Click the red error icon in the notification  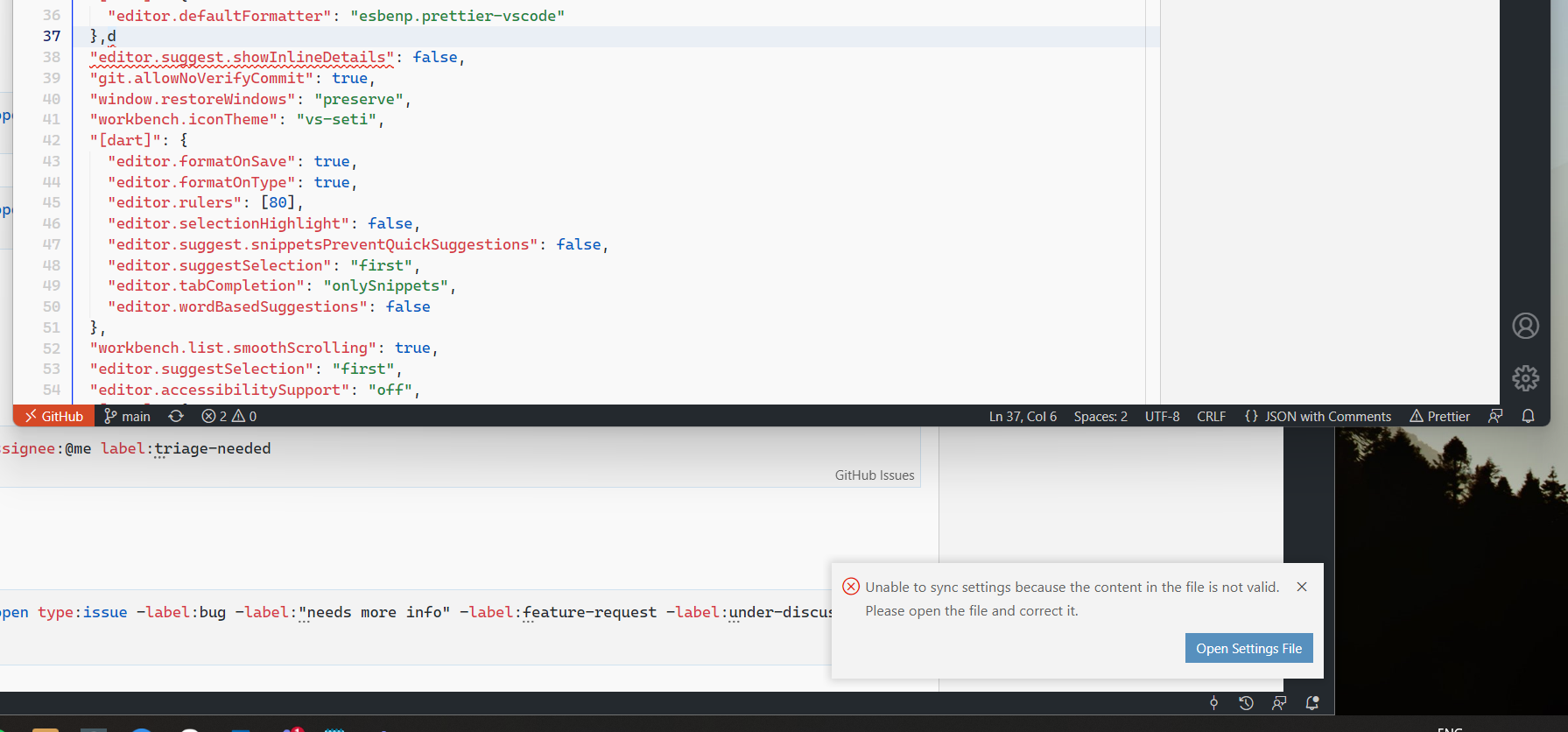point(850,587)
